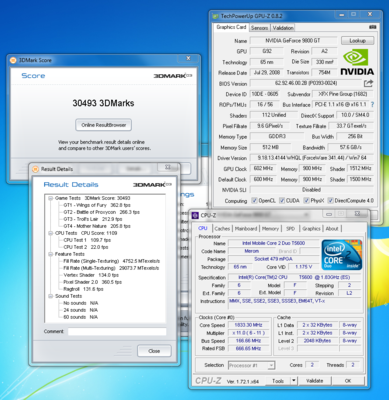Click the Multiplier value x 11.0
Screen dimensions: 389x400
click(x=248, y=333)
